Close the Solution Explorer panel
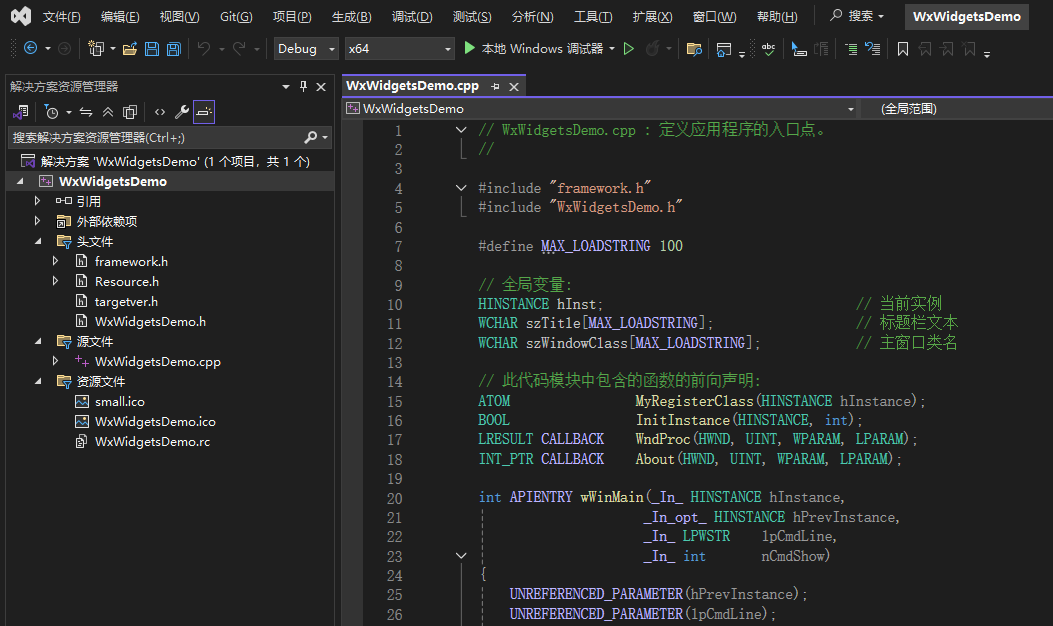The height and width of the screenshot is (626, 1053). click(321, 87)
